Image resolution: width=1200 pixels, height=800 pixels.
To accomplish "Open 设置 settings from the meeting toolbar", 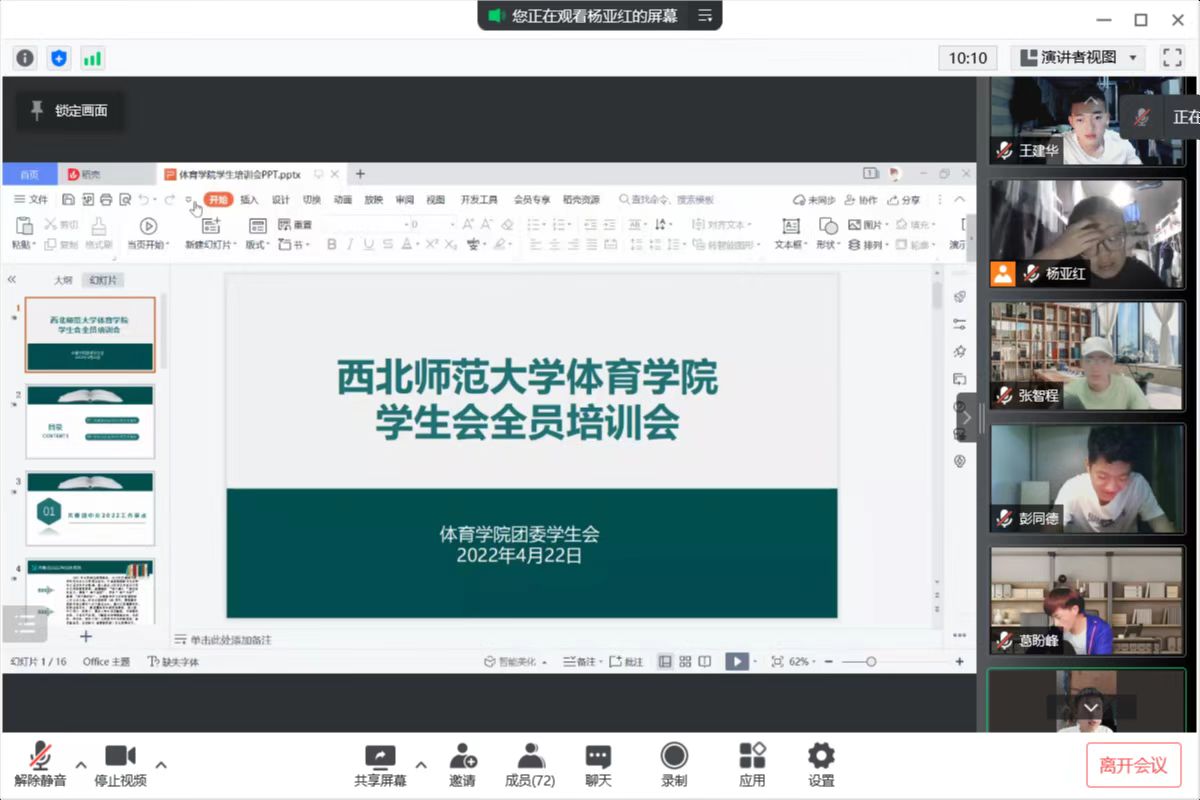I will click(821, 765).
